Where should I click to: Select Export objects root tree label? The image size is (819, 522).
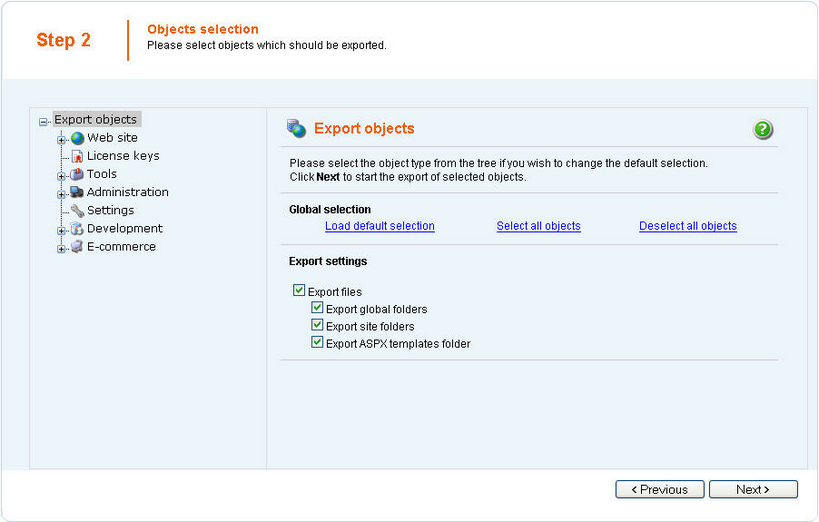point(96,120)
